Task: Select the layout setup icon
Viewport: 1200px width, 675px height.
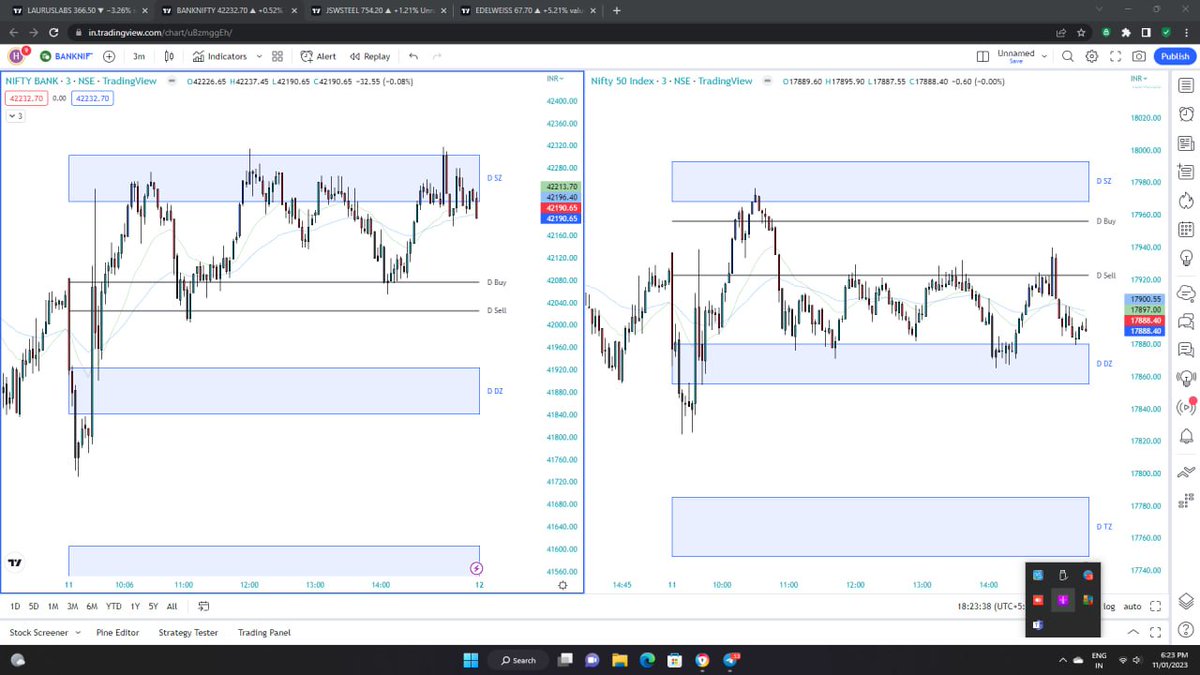Action: [983, 57]
